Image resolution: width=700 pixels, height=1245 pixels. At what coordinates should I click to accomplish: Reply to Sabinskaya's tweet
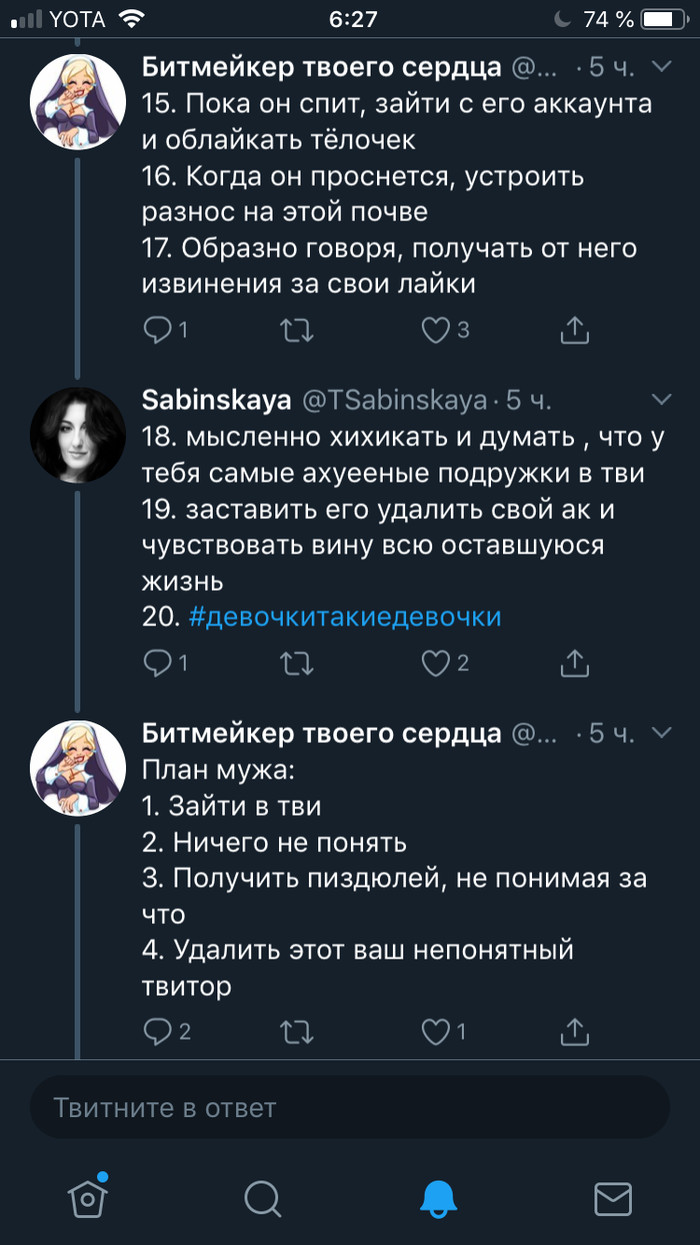[x=160, y=662]
